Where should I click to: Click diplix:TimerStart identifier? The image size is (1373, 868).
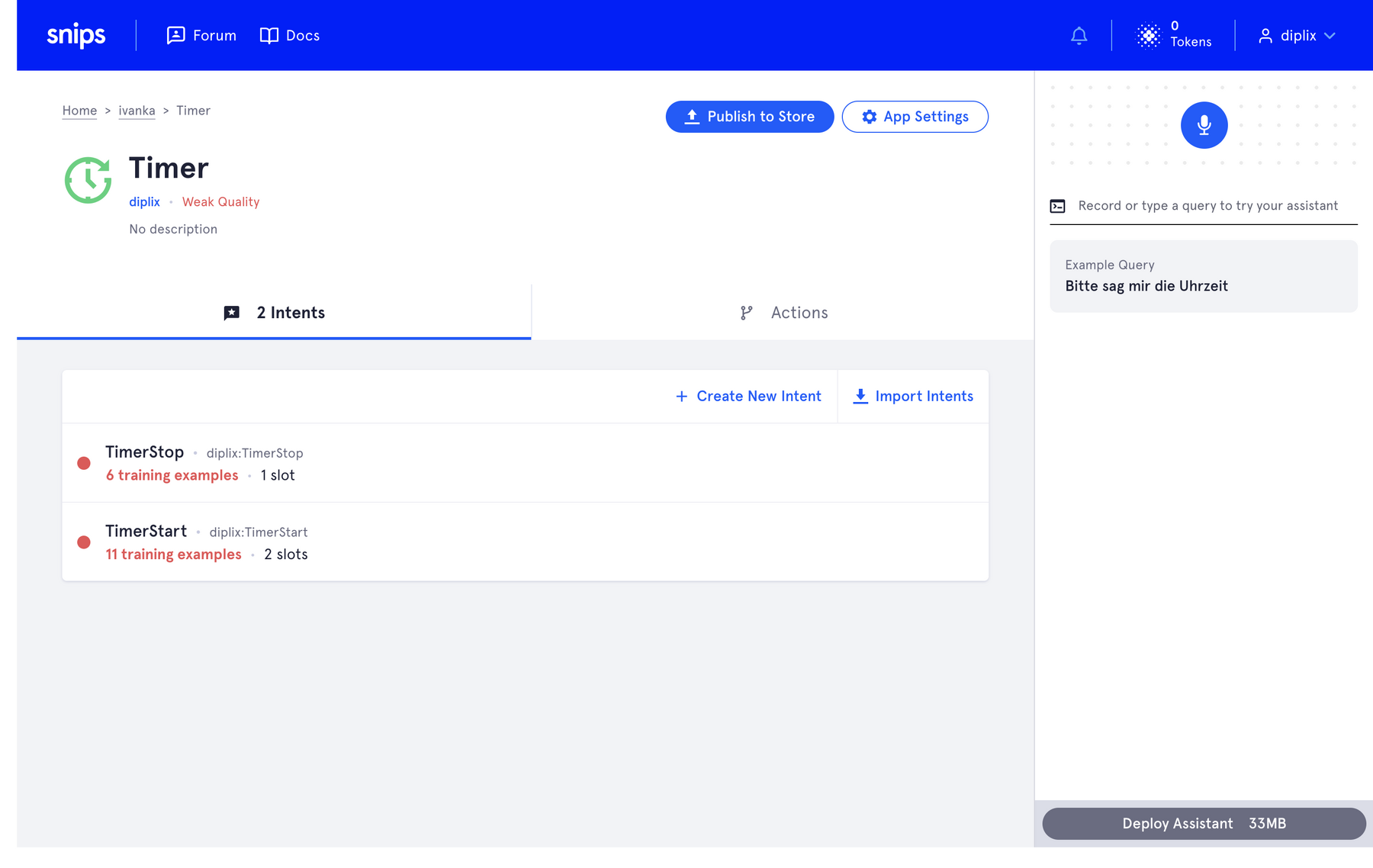point(259,532)
